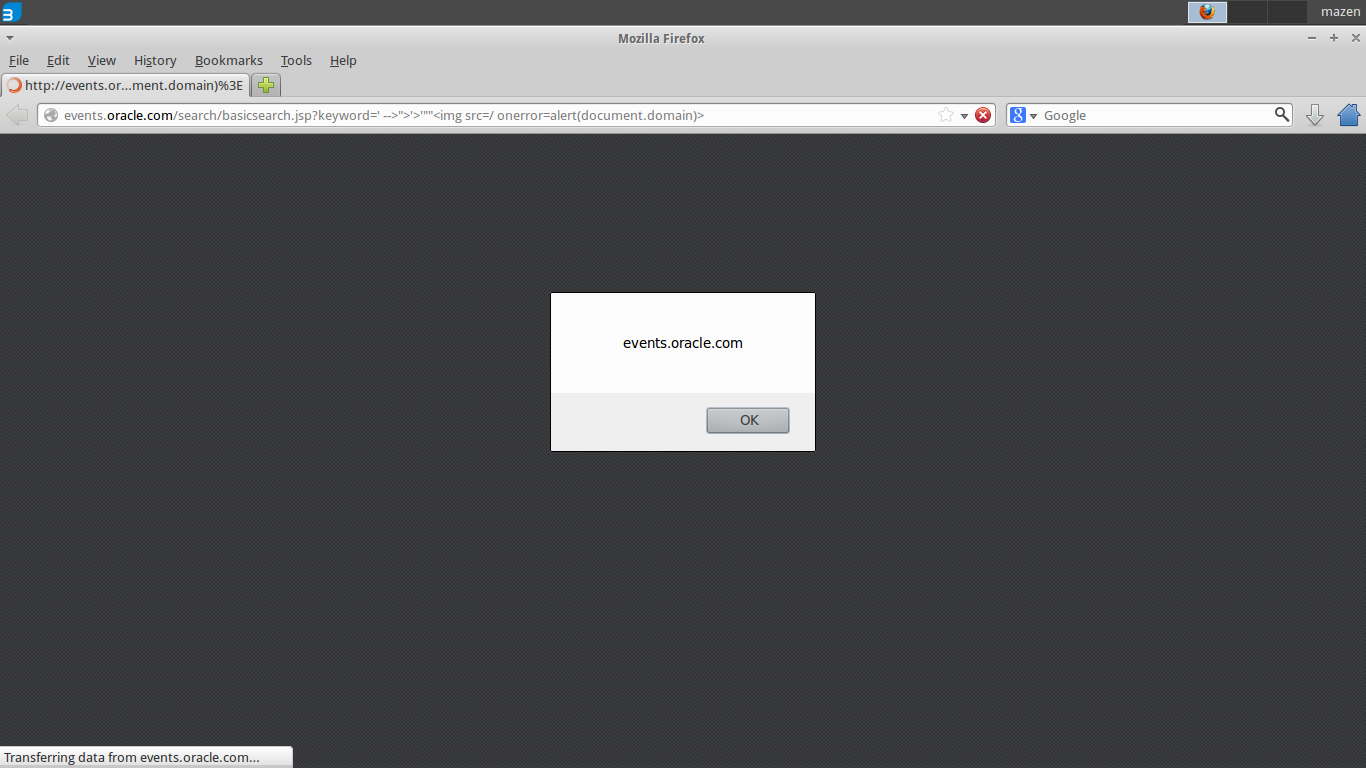Open the History menu

(x=155, y=60)
